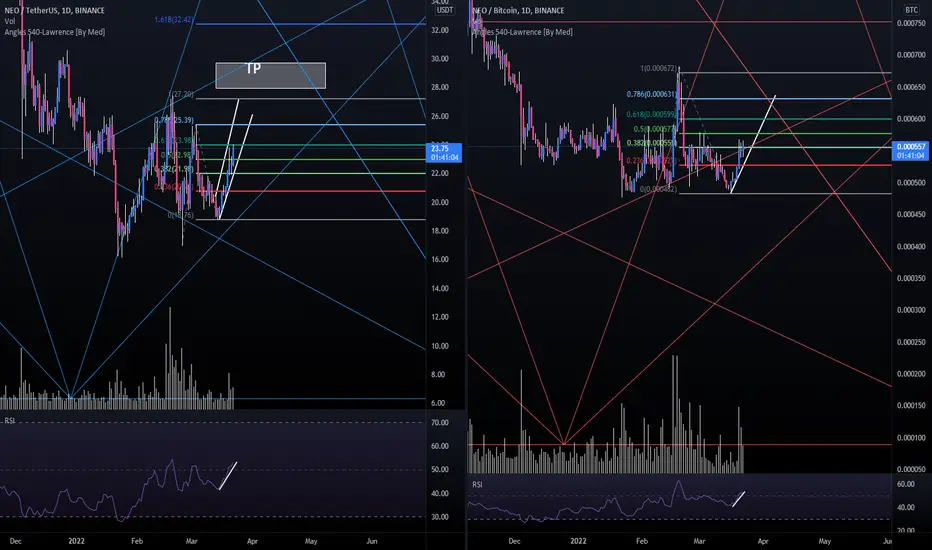The width and height of the screenshot is (932, 550).
Task: Select white trend line on NEO/TetherUS RSI pane
Action: click(228, 476)
